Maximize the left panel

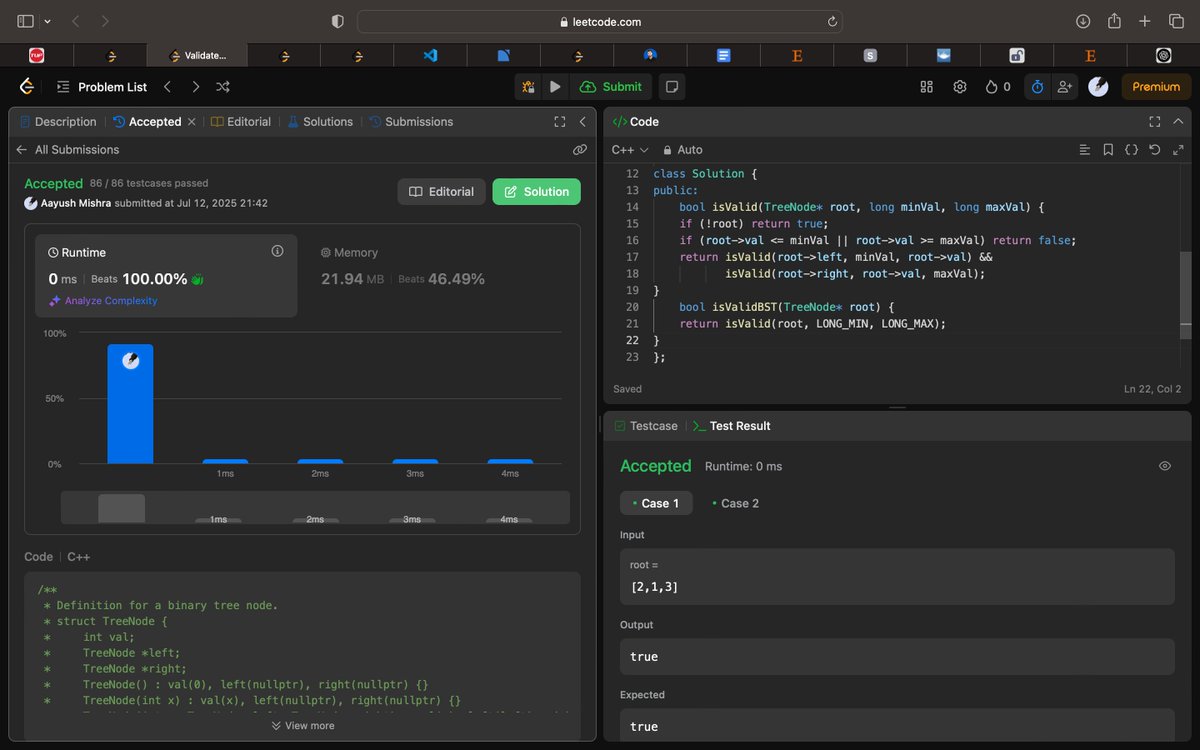560,122
